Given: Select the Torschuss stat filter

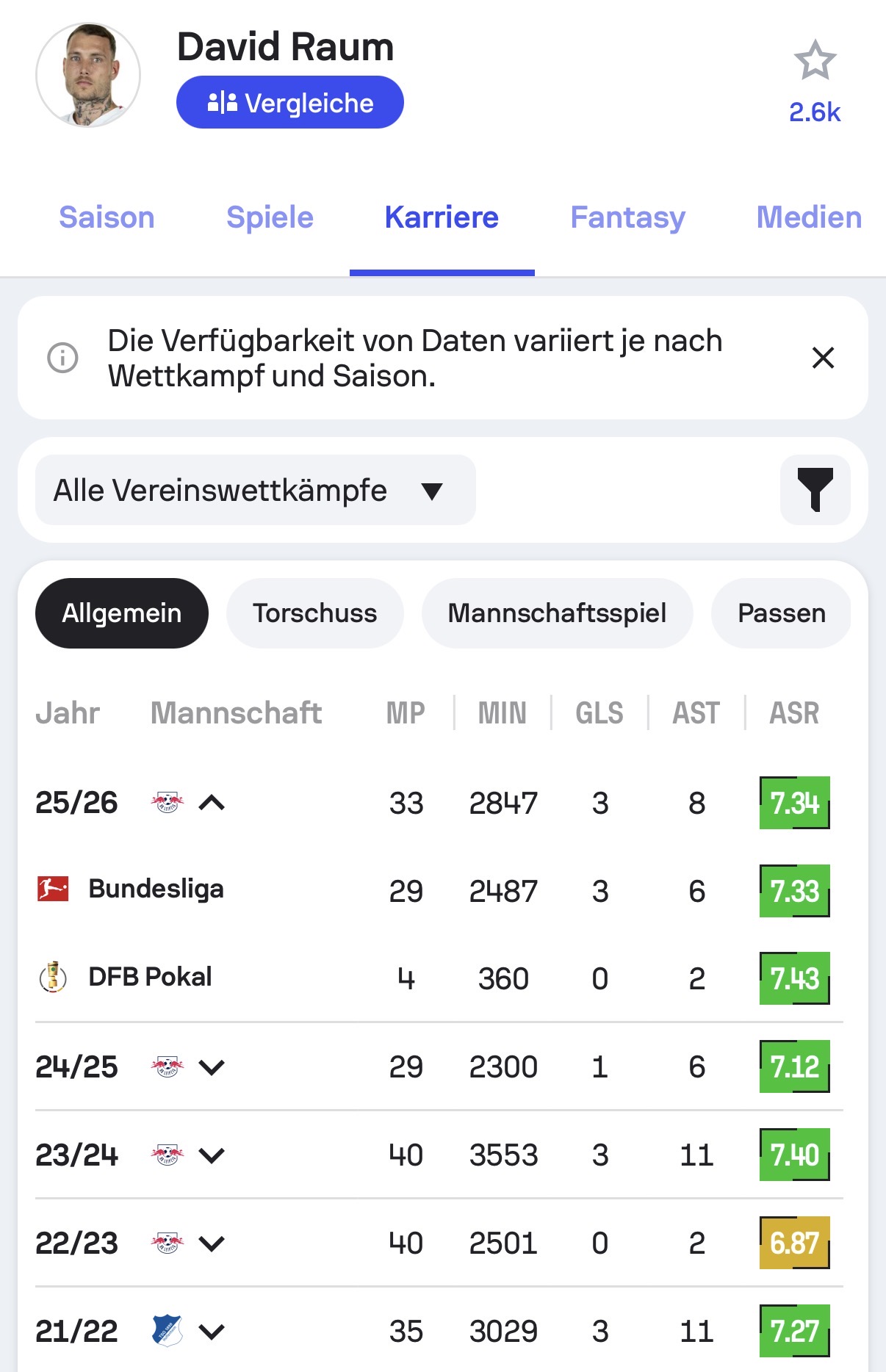Looking at the screenshot, I should [315, 613].
